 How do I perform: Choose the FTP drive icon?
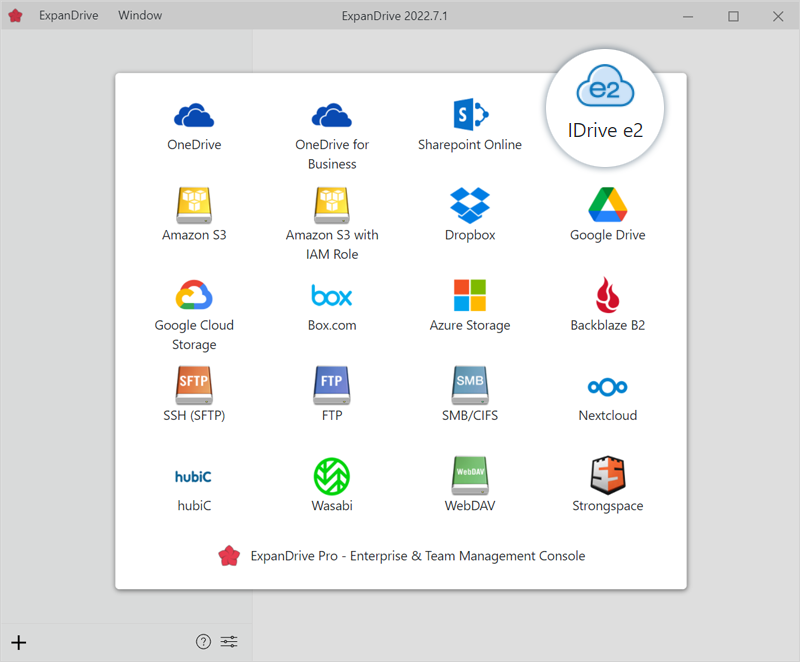(x=332, y=385)
